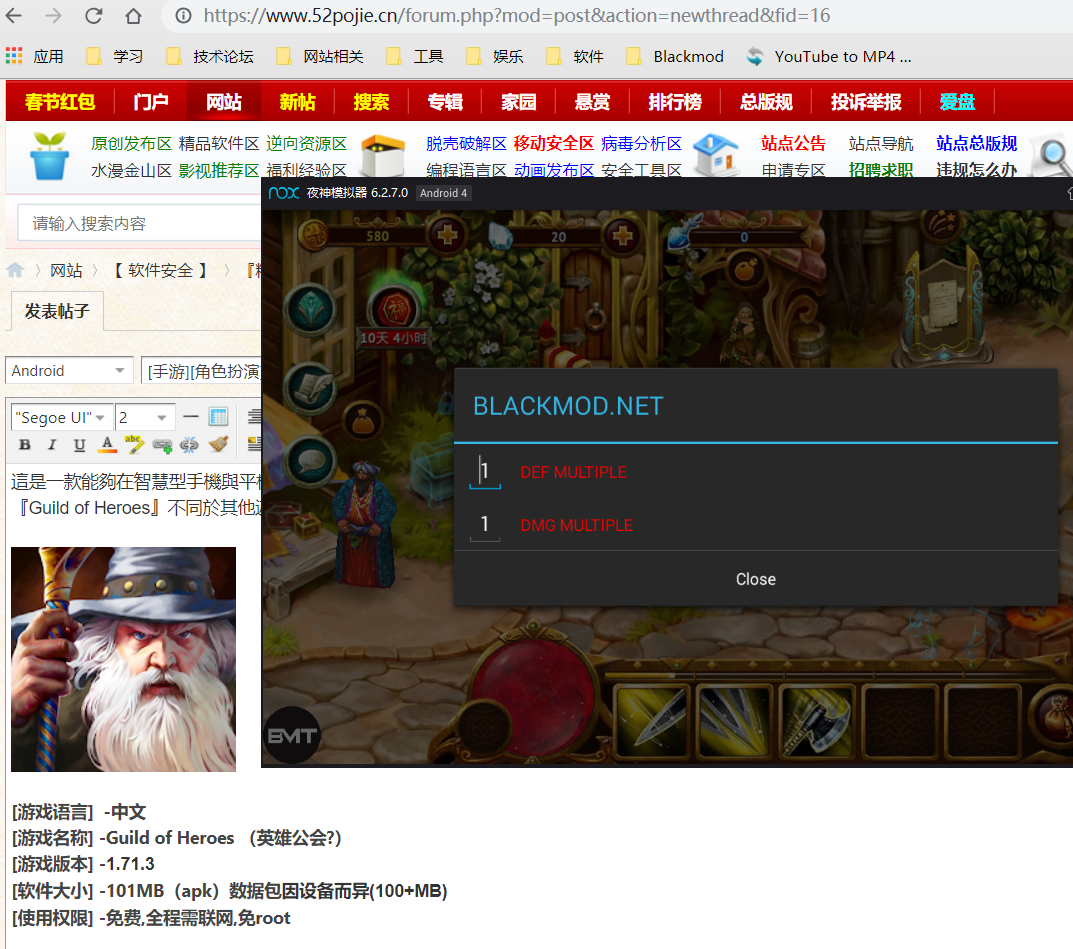Visit the 站点公告 link
Viewport: 1073px width, 949px height.
pos(793,143)
